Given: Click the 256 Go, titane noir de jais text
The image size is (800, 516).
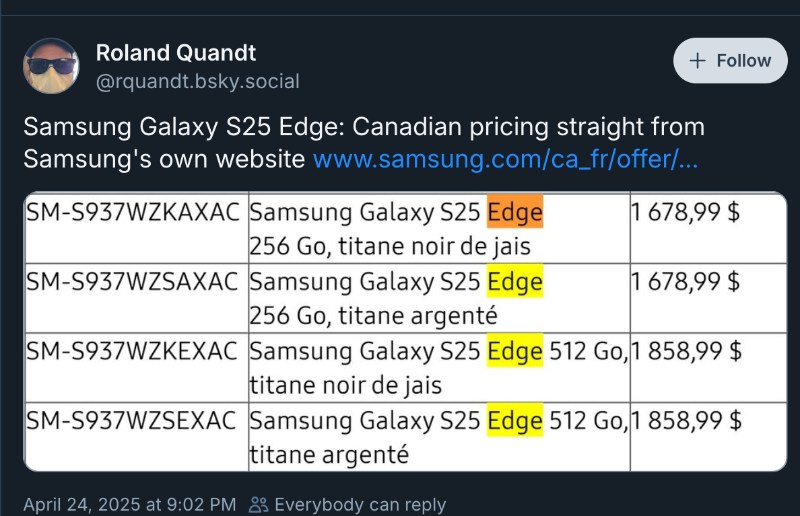Looking at the screenshot, I should point(390,247).
